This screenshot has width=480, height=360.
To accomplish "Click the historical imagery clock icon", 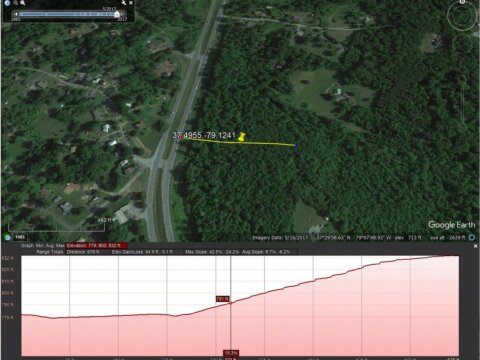I will point(7,3).
